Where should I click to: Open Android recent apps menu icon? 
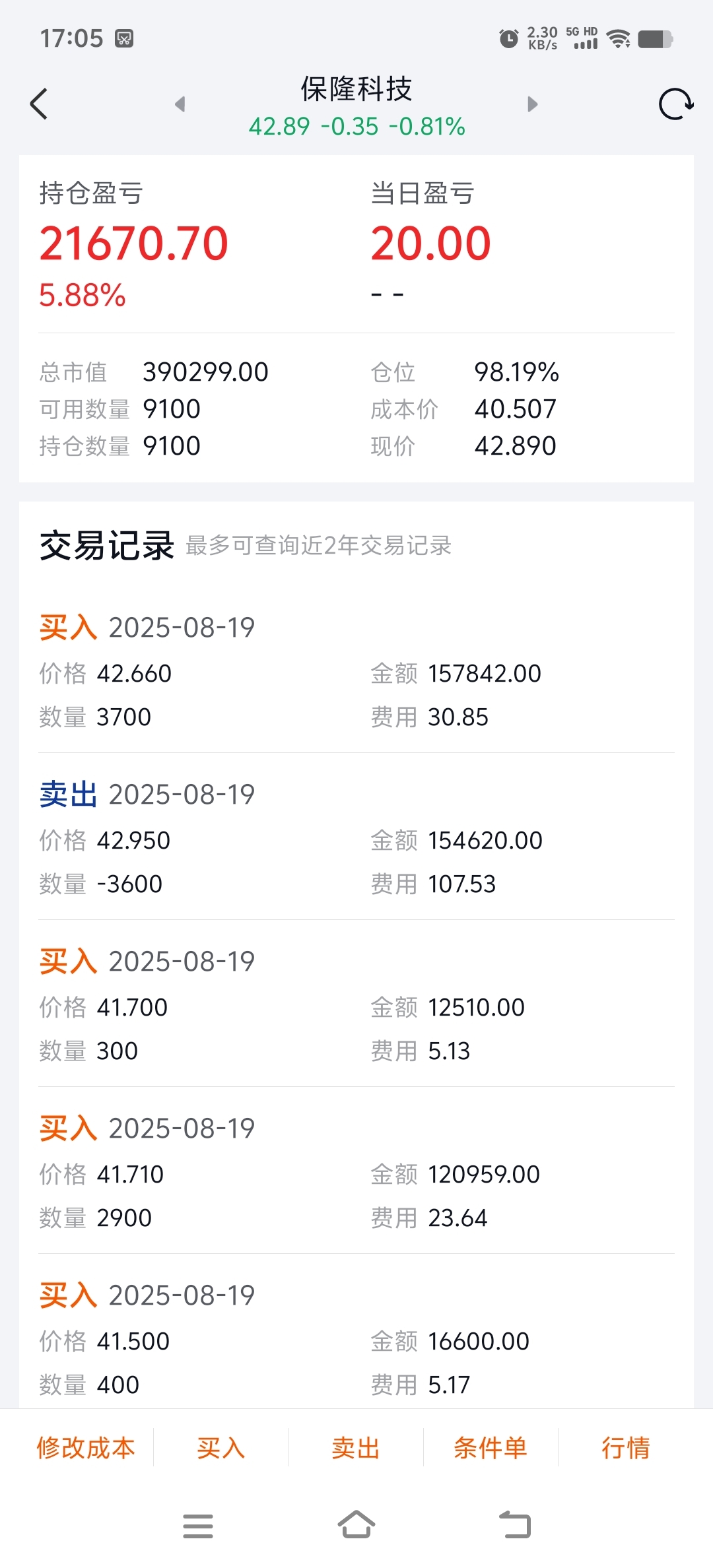(x=197, y=1526)
